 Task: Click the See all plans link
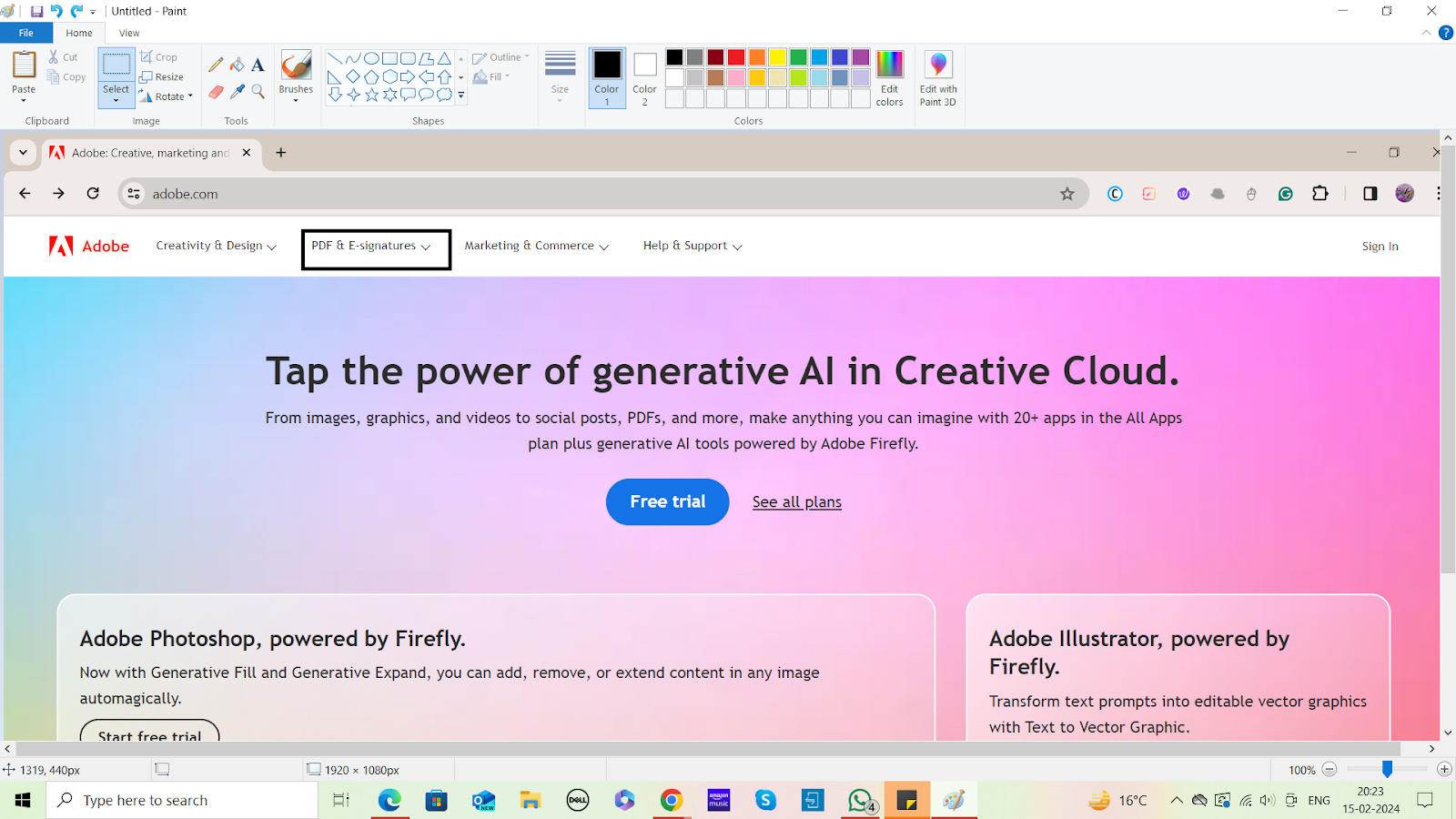pos(797,502)
